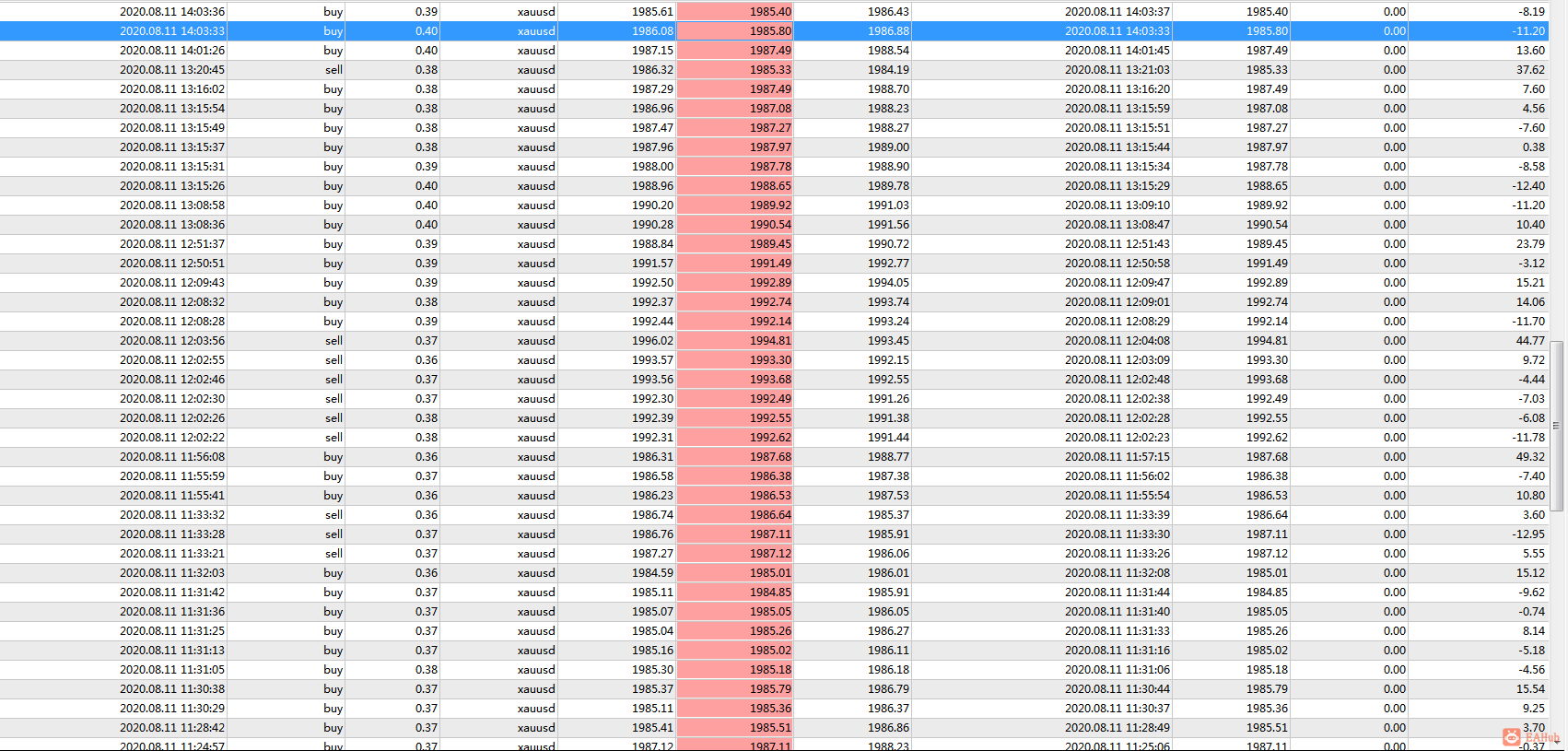Click open time 2020.08.11 14:01:26

[172, 51]
